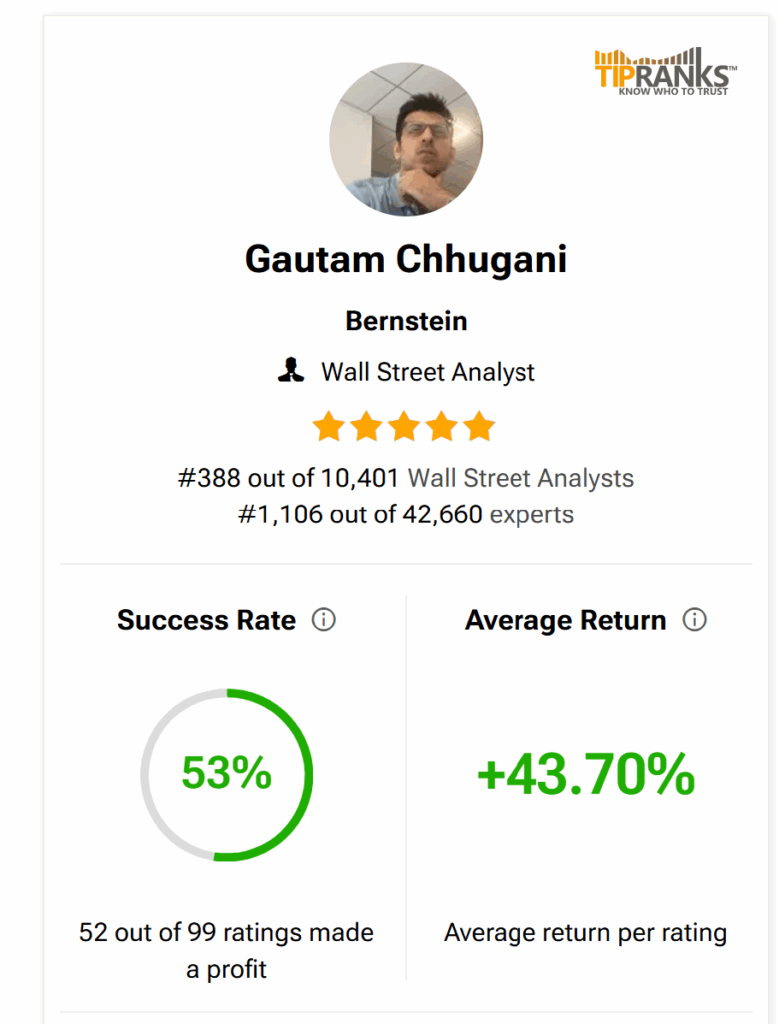The image size is (779, 1024).
Task: Open the Wall Street Analysts ranking link
Action: tap(520, 478)
